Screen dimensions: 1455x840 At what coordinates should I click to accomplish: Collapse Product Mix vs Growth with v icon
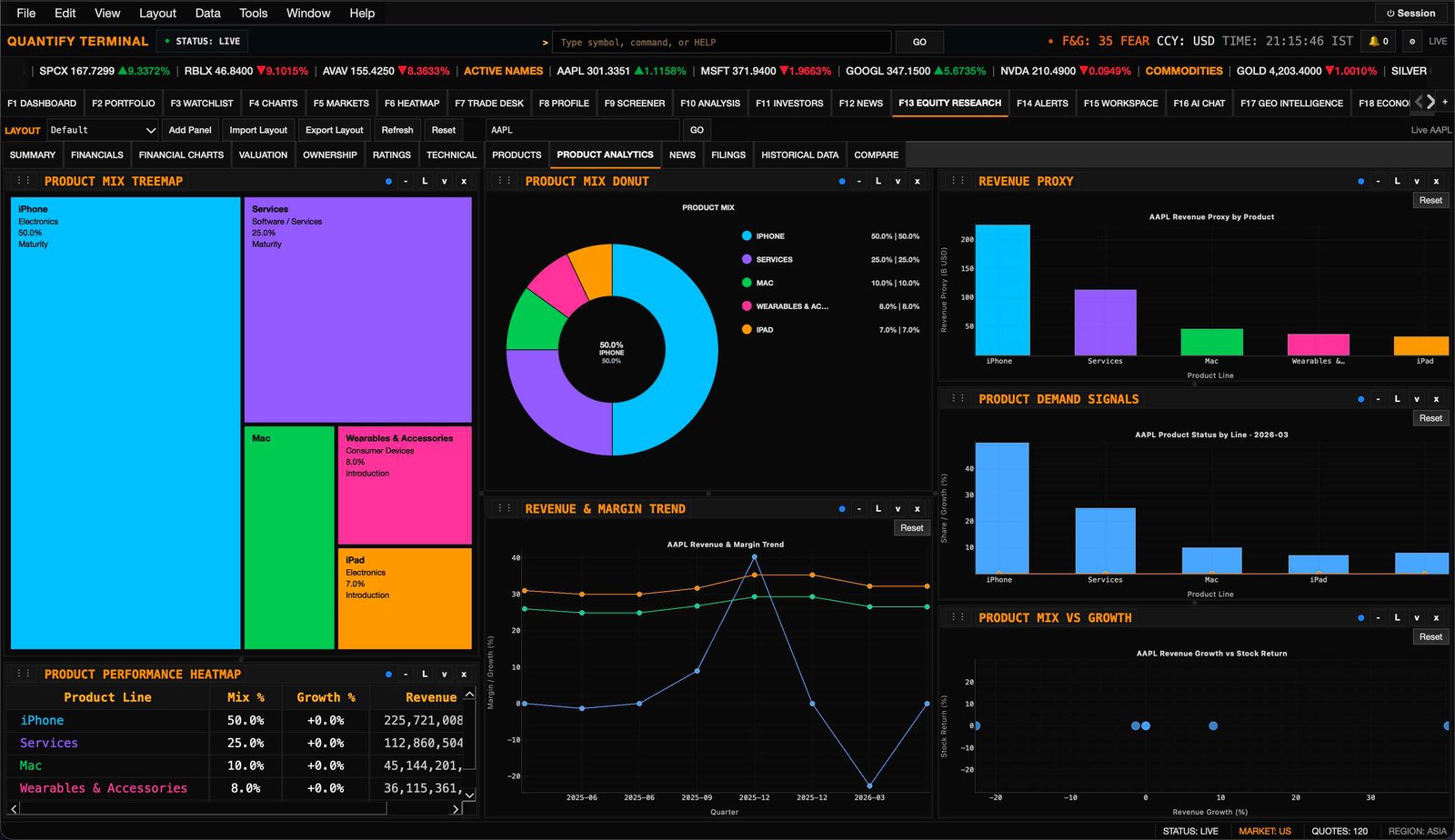click(1418, 617)
